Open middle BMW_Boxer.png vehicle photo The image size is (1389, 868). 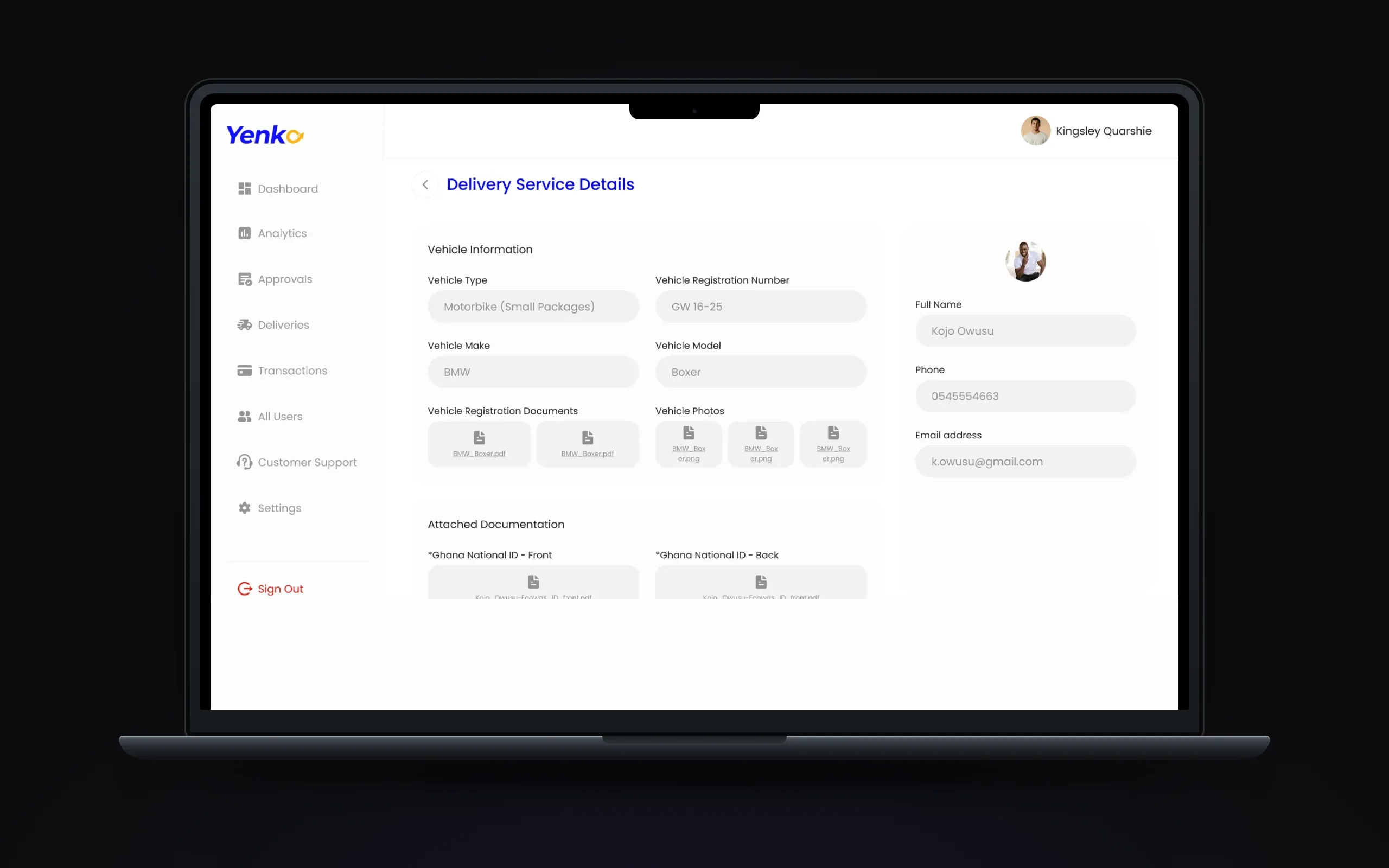[761, 444]
